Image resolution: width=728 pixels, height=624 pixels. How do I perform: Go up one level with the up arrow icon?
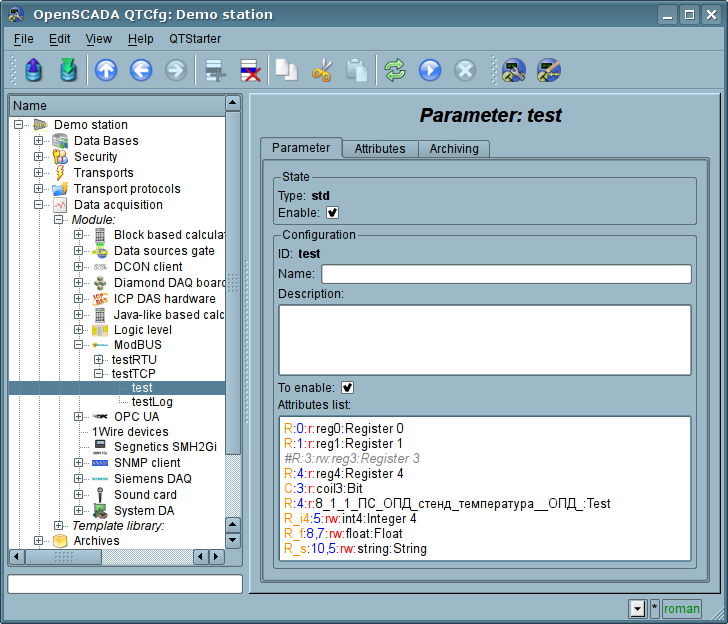pyautogui.click(x=106, y=70)
